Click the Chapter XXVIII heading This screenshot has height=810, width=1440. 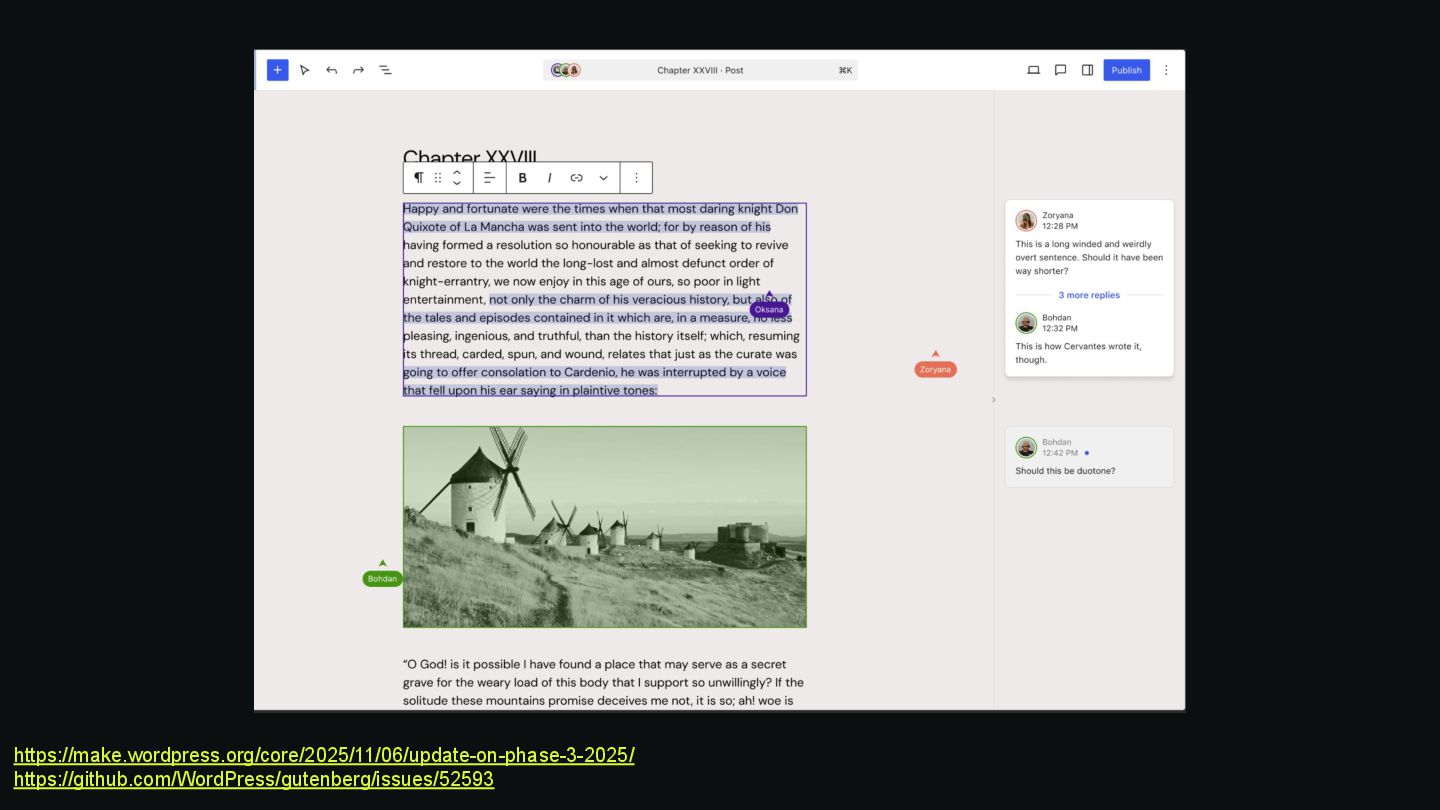[x=470, y=156]
